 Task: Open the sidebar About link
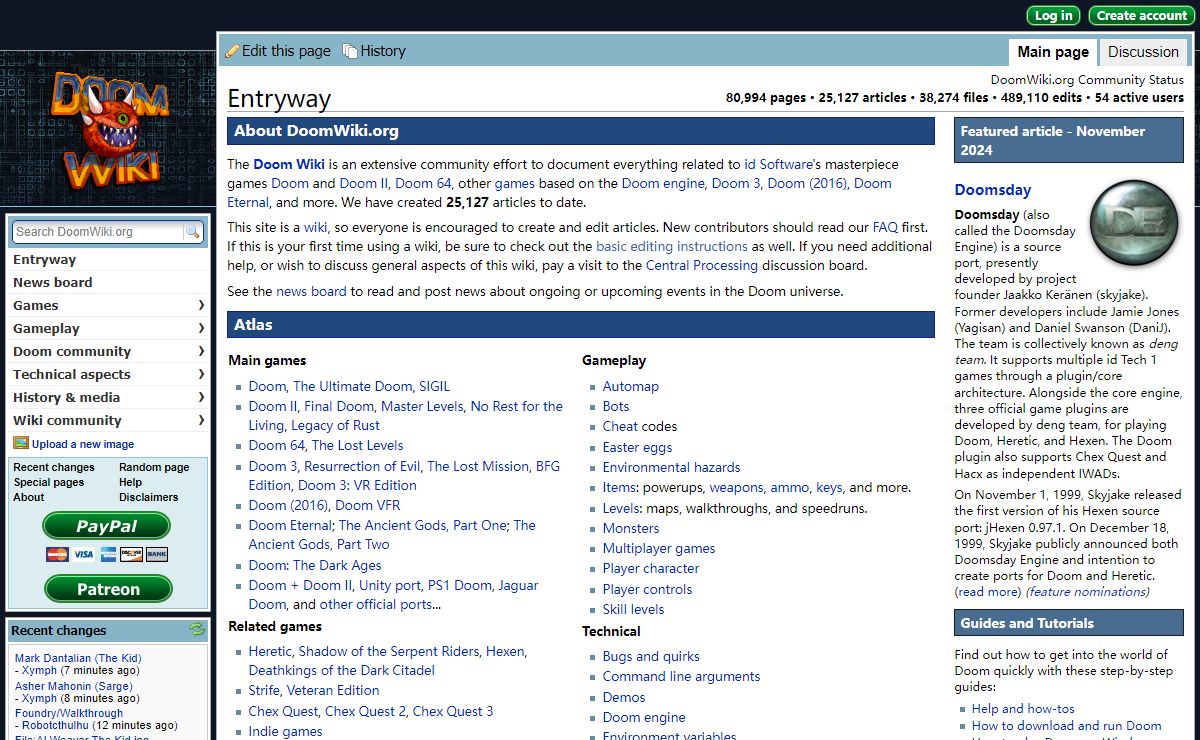click(29, 497)
